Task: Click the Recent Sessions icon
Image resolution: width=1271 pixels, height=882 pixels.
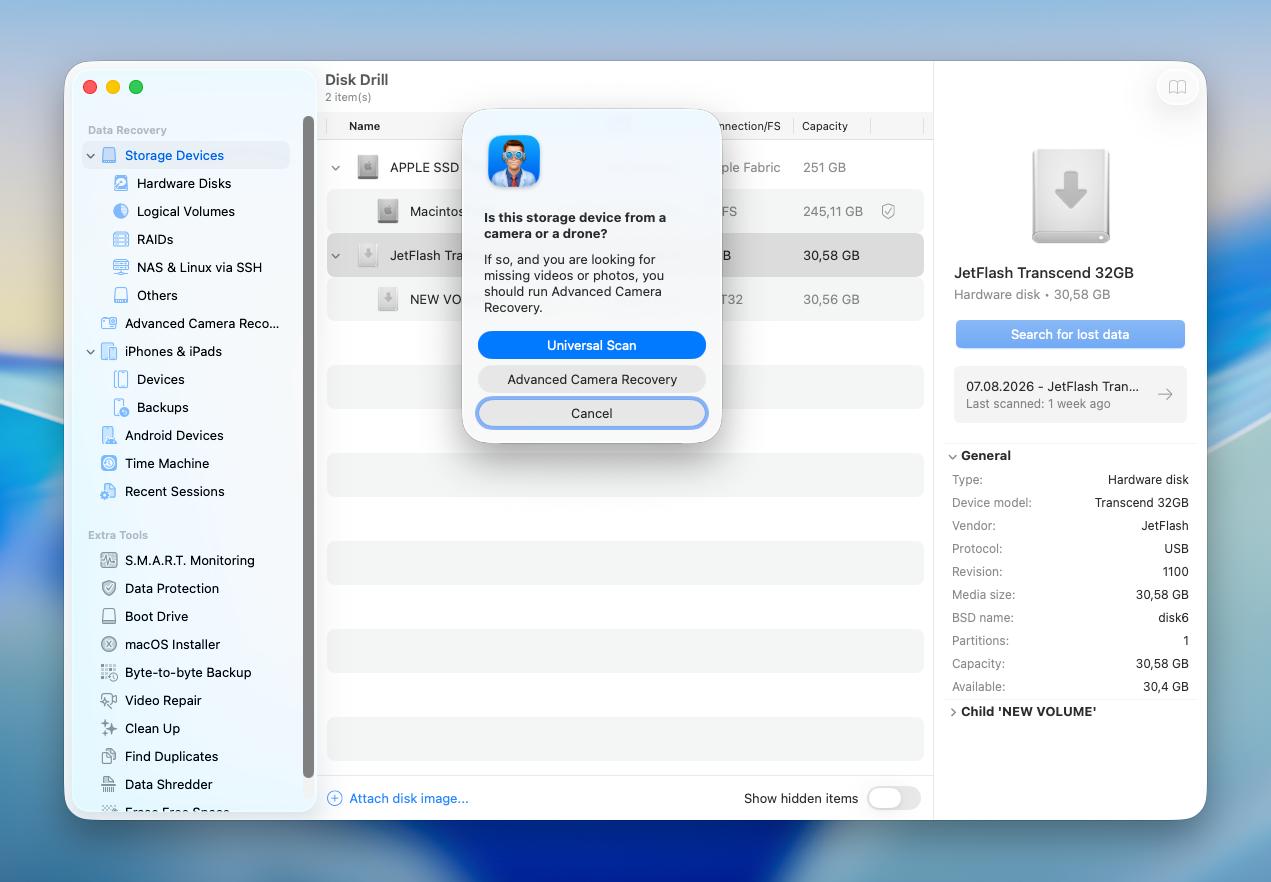Action: pos(109,491)
